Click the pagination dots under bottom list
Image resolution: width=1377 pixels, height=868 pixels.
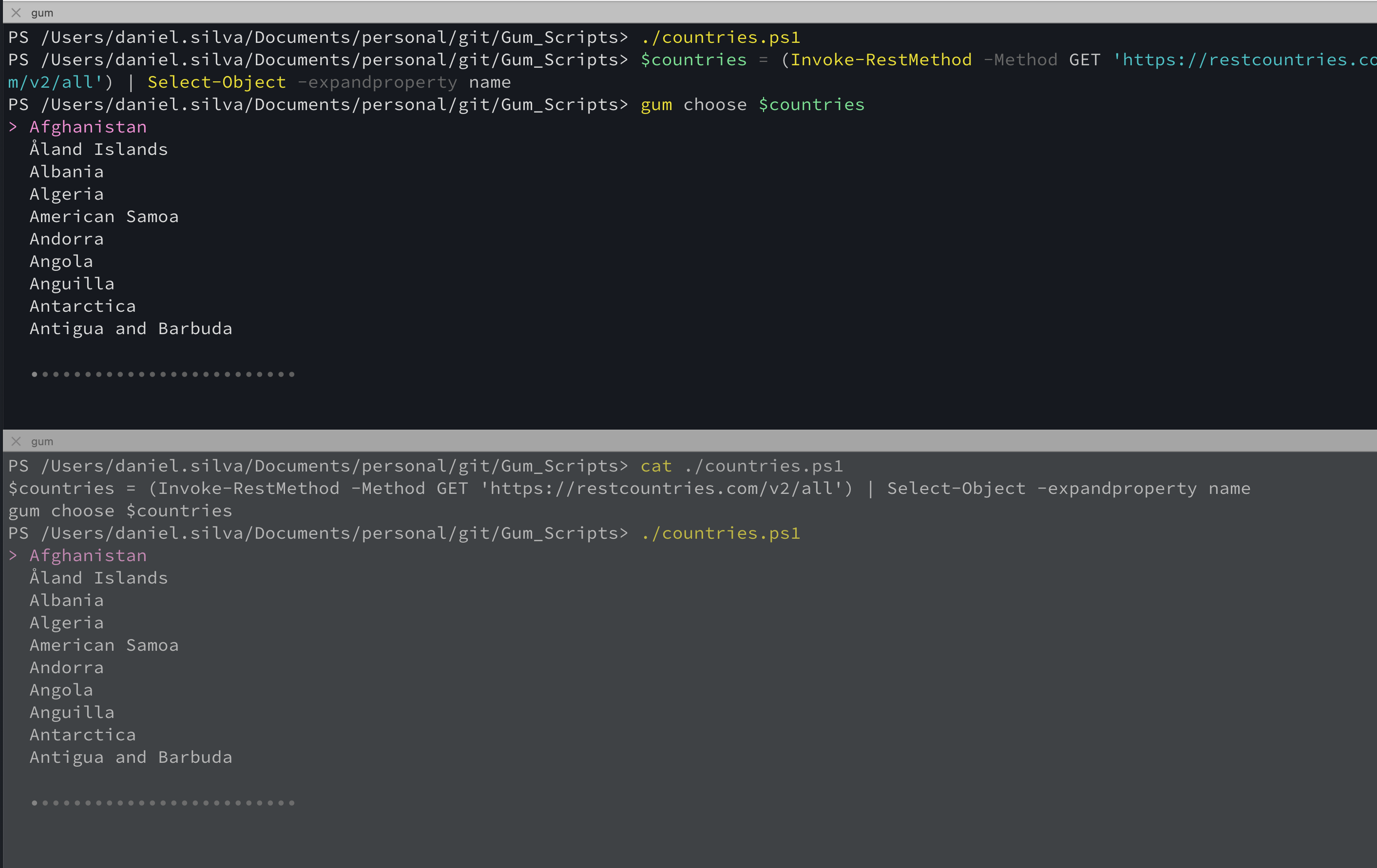[x=163, y=803]
